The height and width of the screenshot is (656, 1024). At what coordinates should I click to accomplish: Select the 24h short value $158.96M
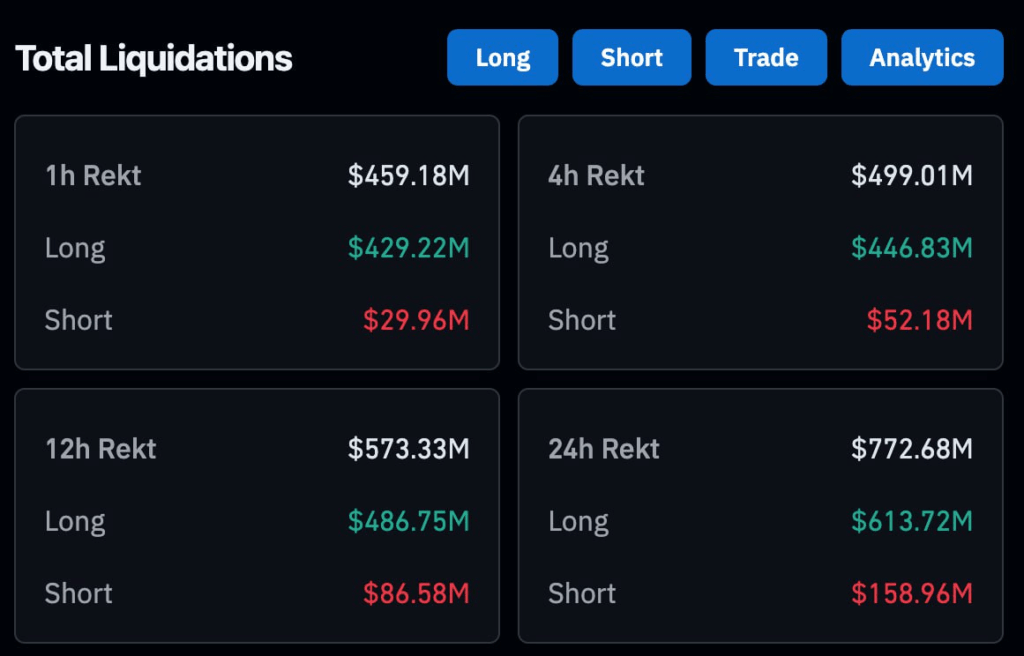coord(912,593)
